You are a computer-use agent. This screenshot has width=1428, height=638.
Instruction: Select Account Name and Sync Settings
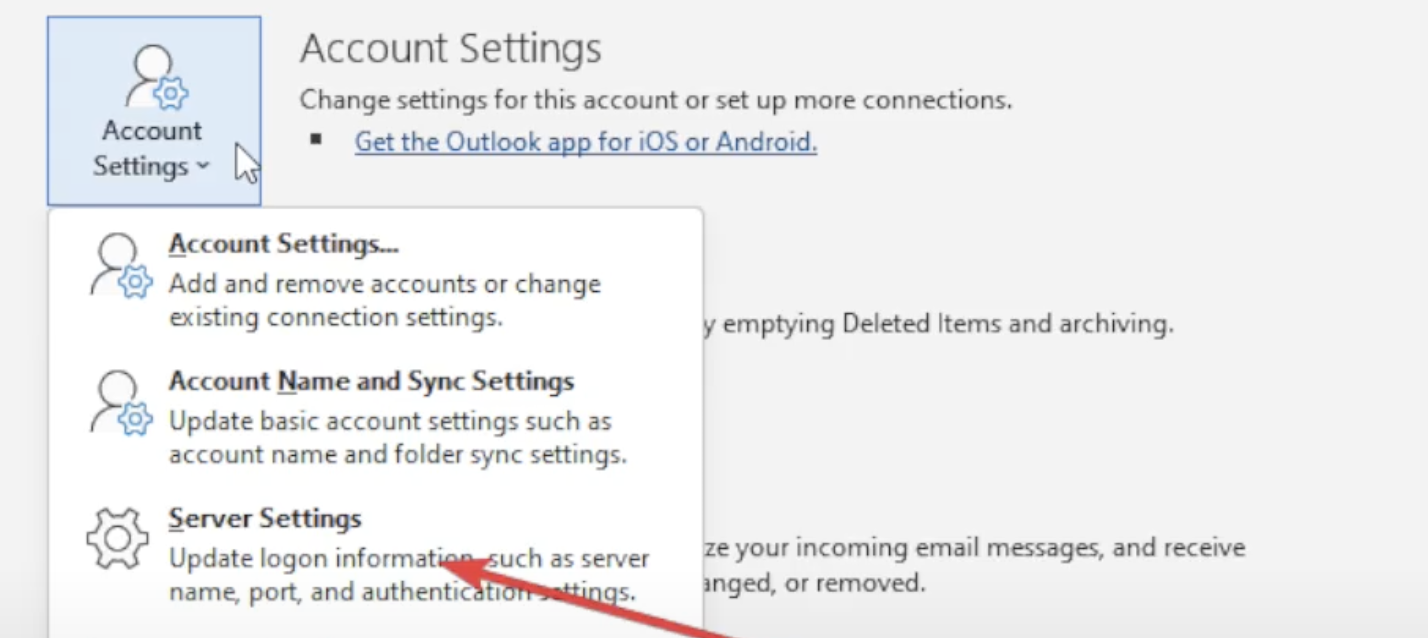pos(375,418)
